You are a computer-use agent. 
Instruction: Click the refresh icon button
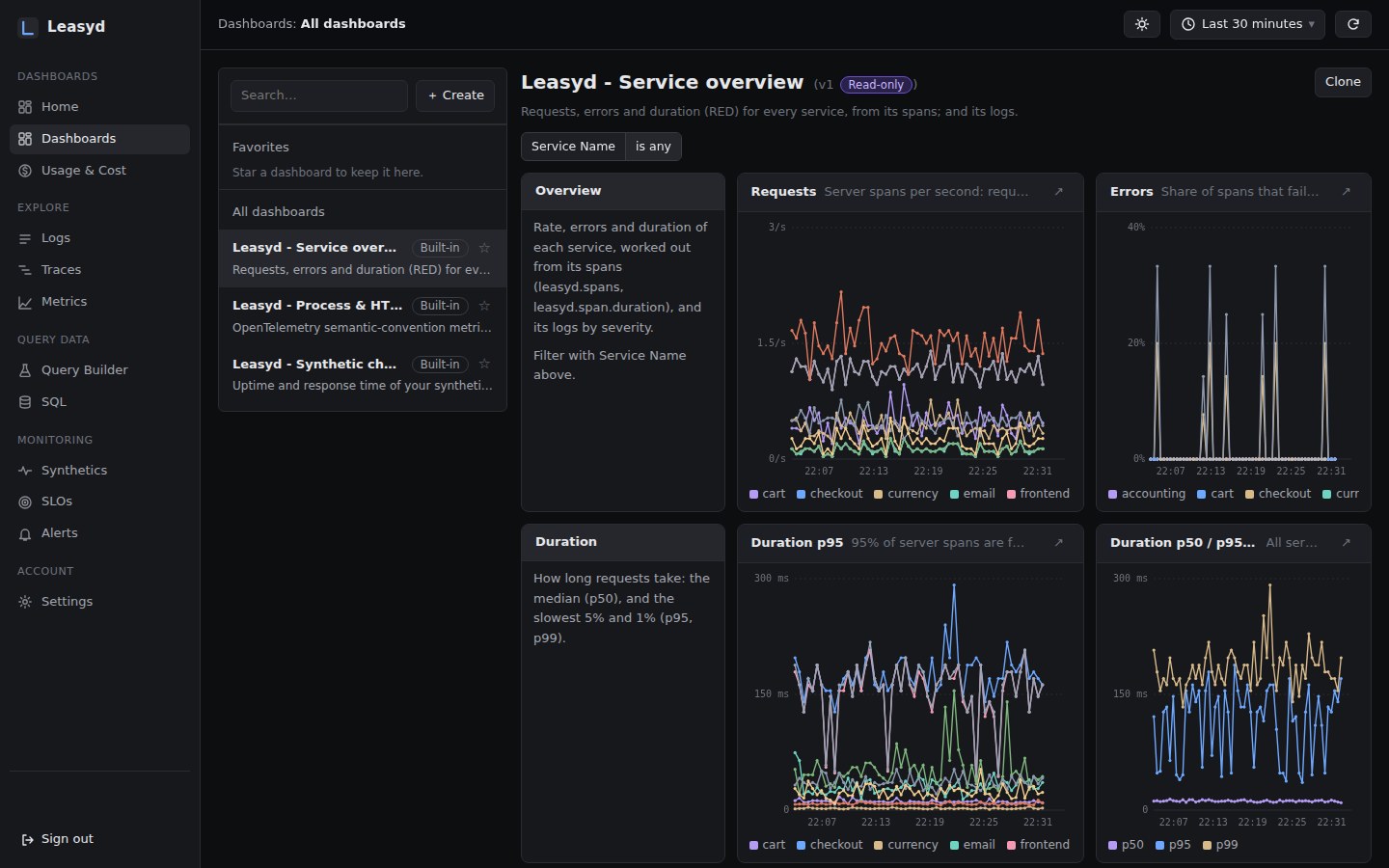click(x=1353, y=24)
